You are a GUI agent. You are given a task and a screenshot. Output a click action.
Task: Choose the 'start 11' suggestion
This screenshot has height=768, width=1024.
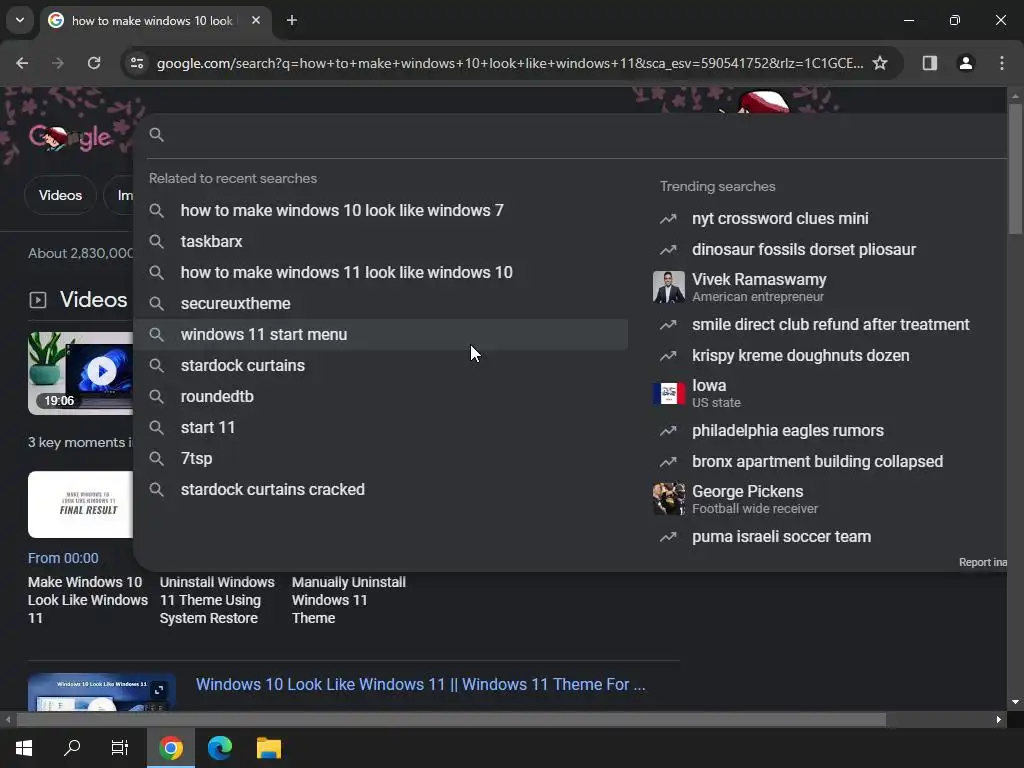point(381,428)
